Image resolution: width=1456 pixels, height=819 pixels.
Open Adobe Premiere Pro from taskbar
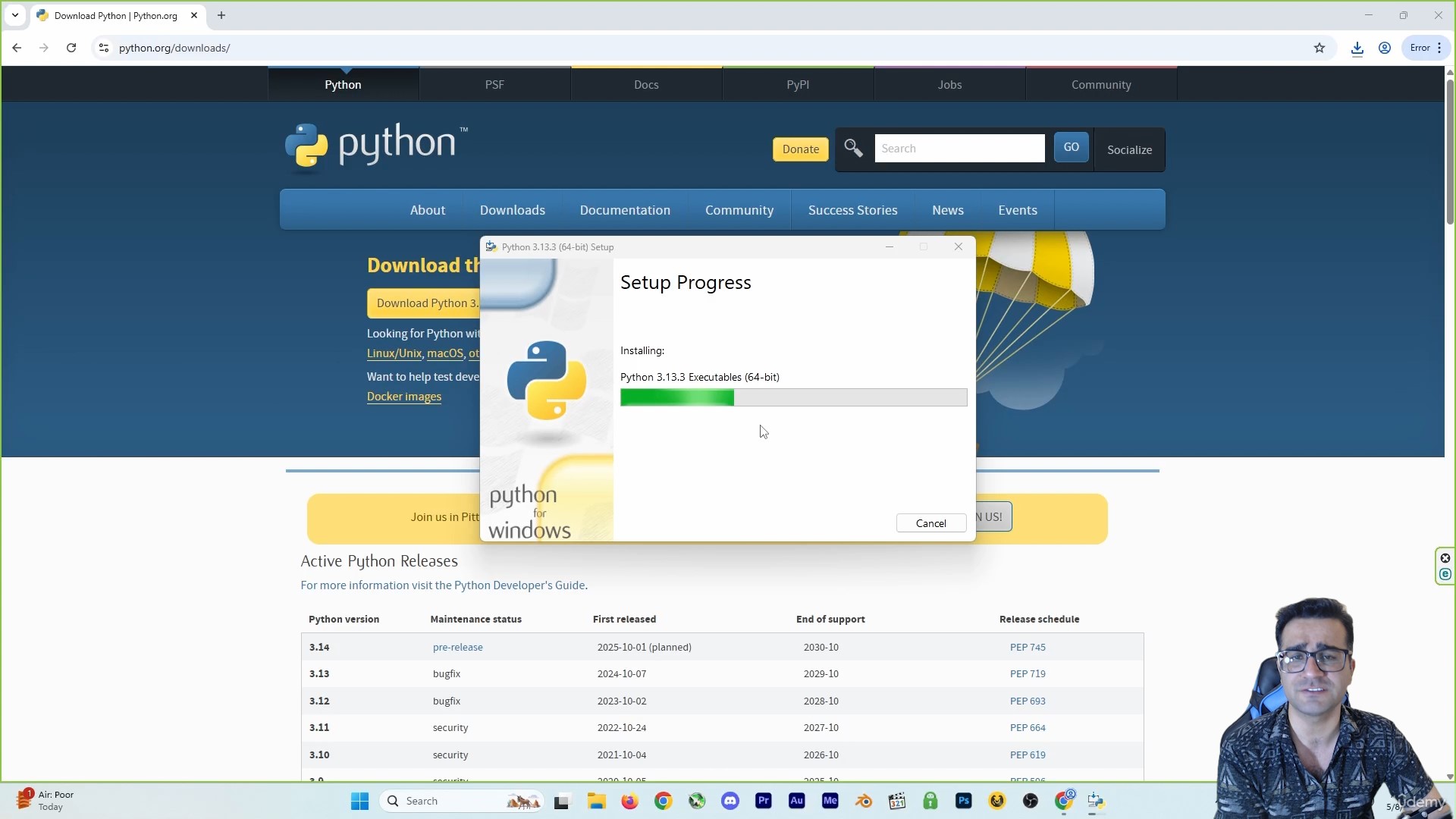[763, 801]
